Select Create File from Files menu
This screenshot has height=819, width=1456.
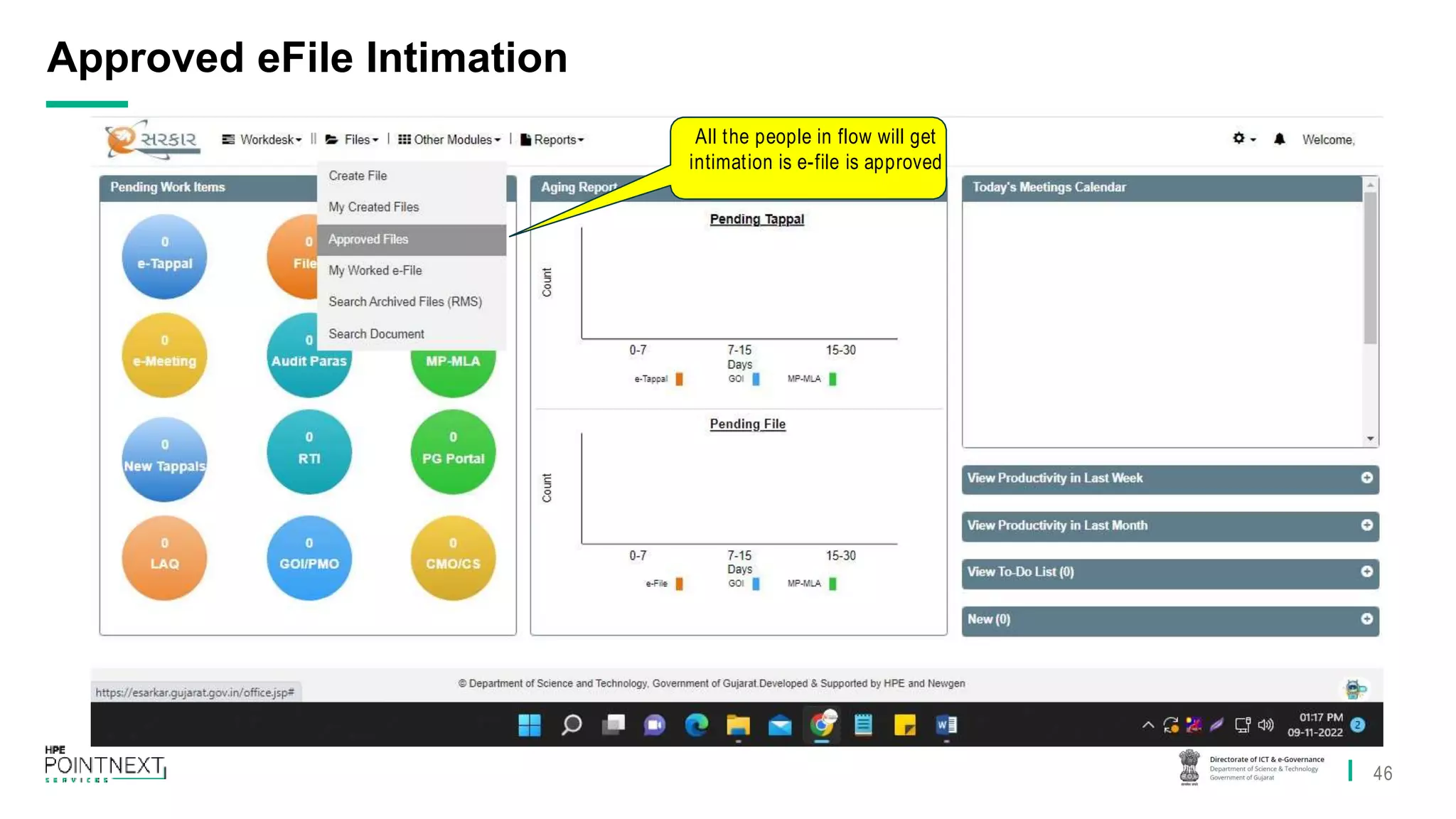pos(358,176)
